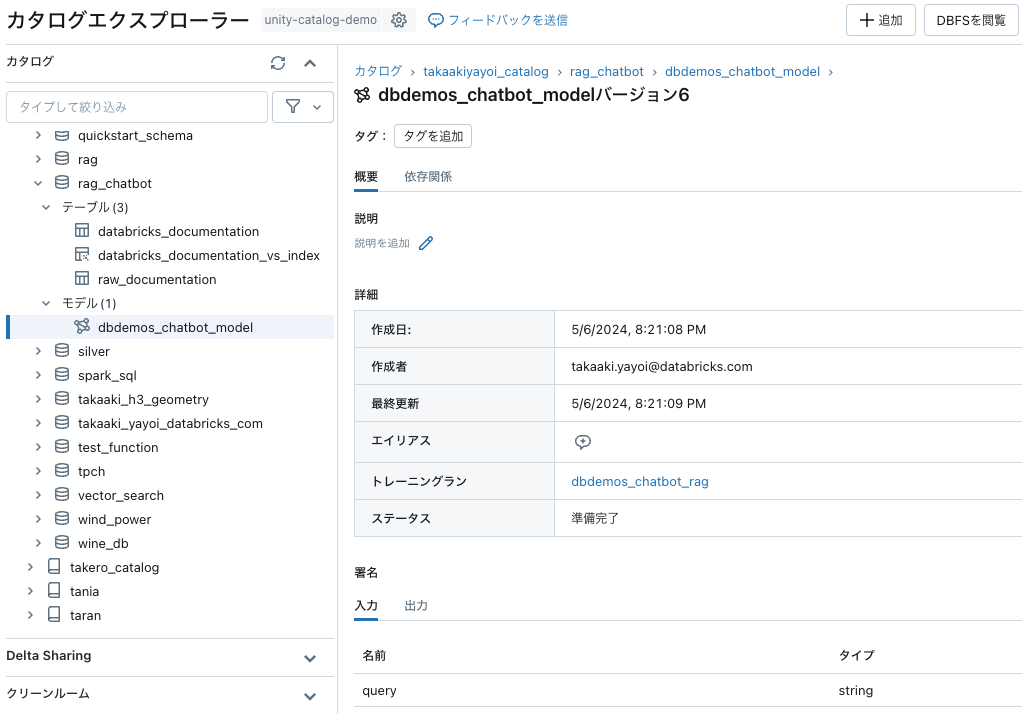This screenshot has width=1022, height=714.
Task: Click the vector_search schema icon
Action: click(x=62, y=495)
